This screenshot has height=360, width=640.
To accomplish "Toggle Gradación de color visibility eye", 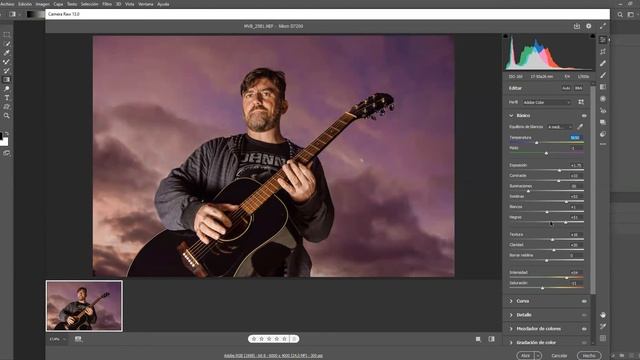I will pyautogui.click(x=584, y=343).
